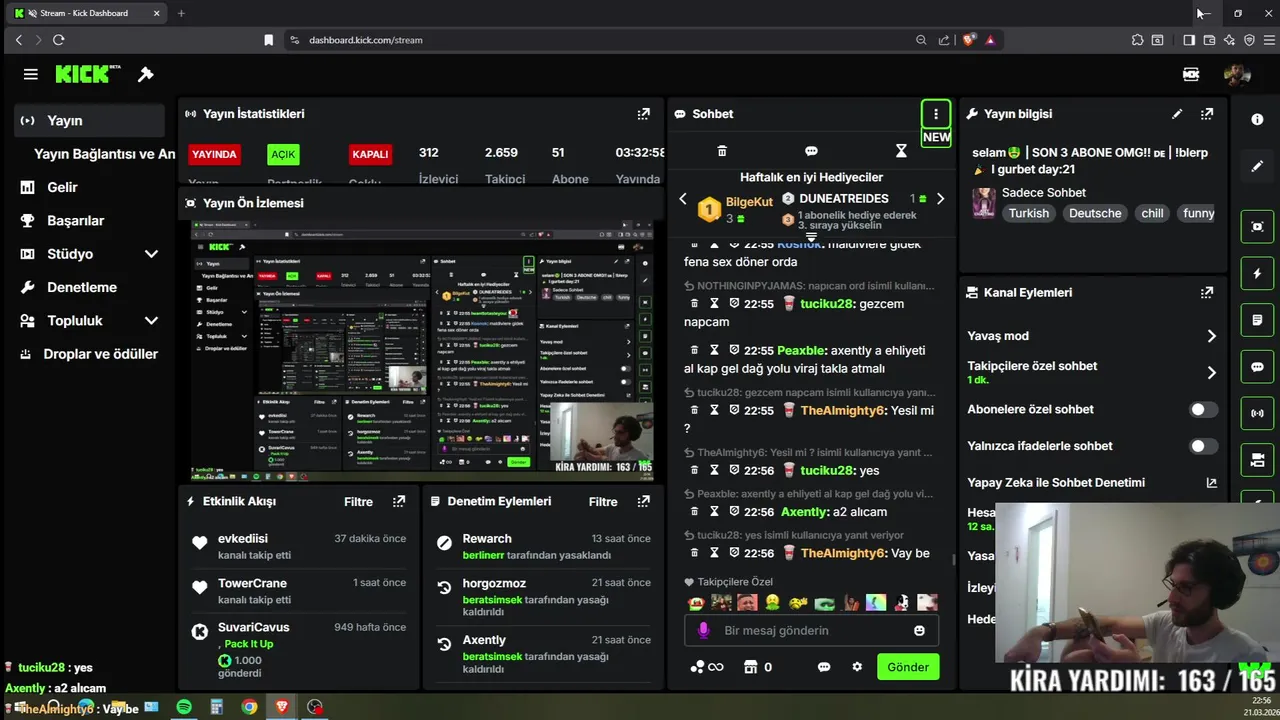Click the hourglass icon in chat toolbar
1280x720 pixels.
click(901, 151)
